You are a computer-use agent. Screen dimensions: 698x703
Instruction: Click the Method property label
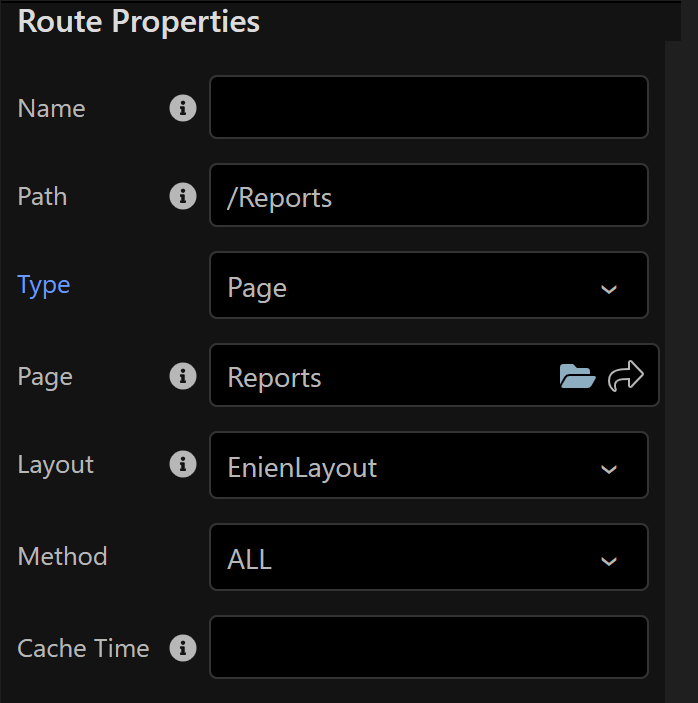62,556
